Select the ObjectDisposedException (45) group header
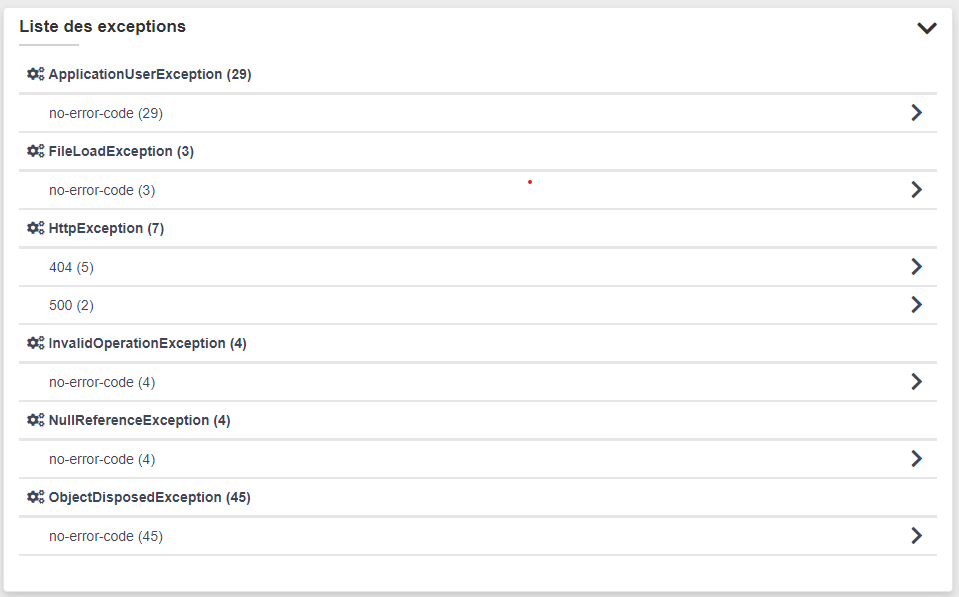Screen dimensions: 959x597 [149, 497]
